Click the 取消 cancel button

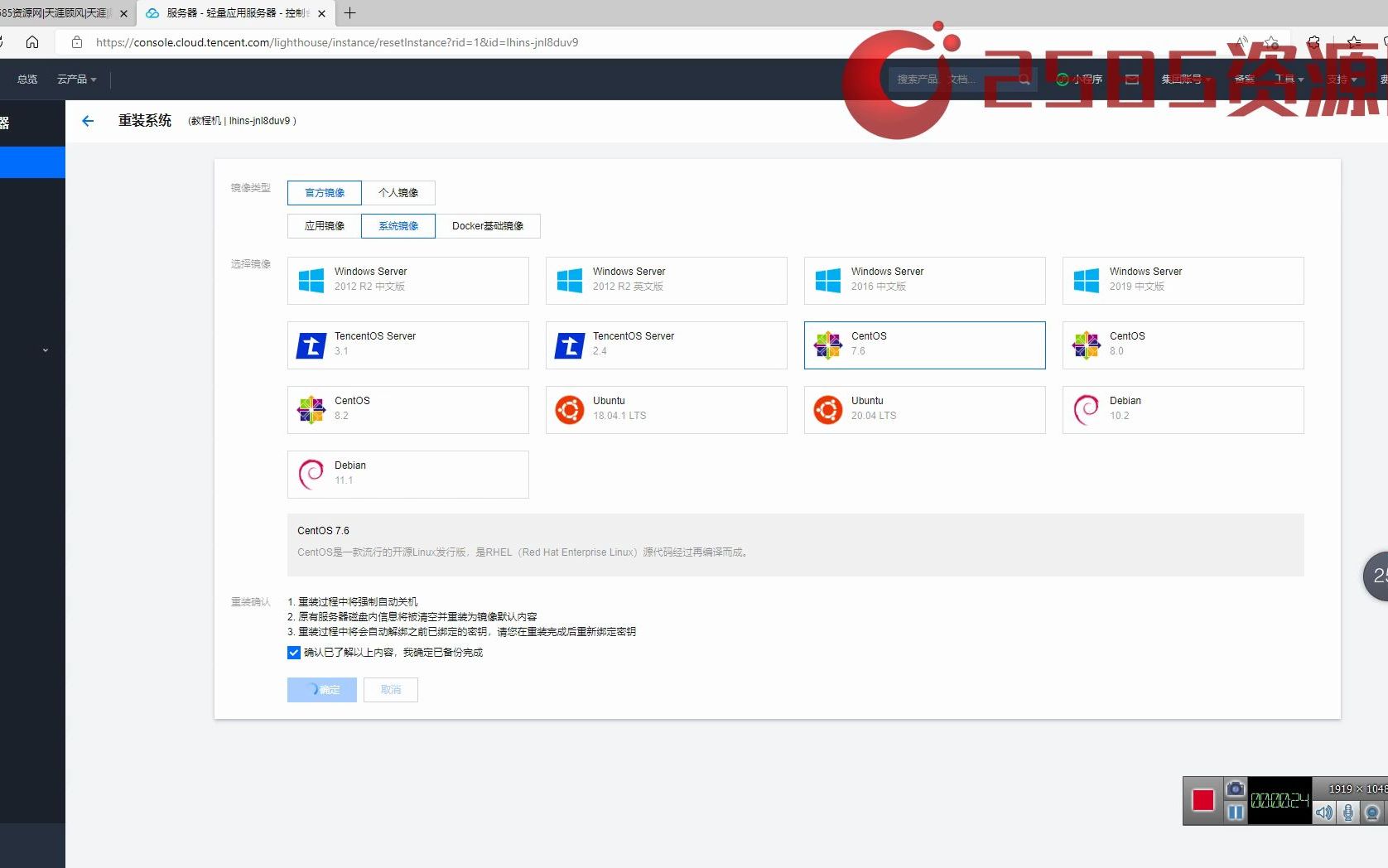(391, 690)
